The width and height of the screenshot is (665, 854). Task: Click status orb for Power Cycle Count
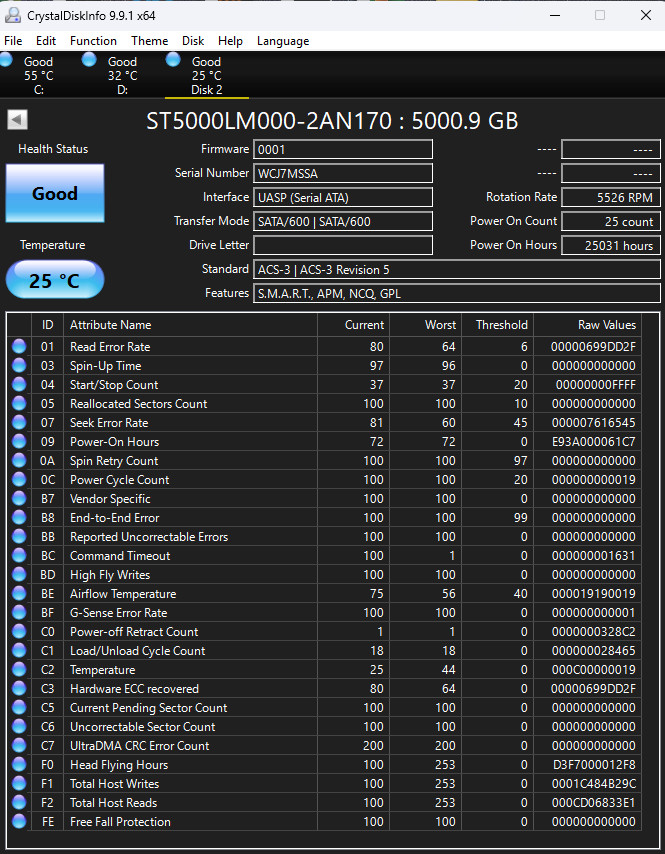click(x=19, y=480)
